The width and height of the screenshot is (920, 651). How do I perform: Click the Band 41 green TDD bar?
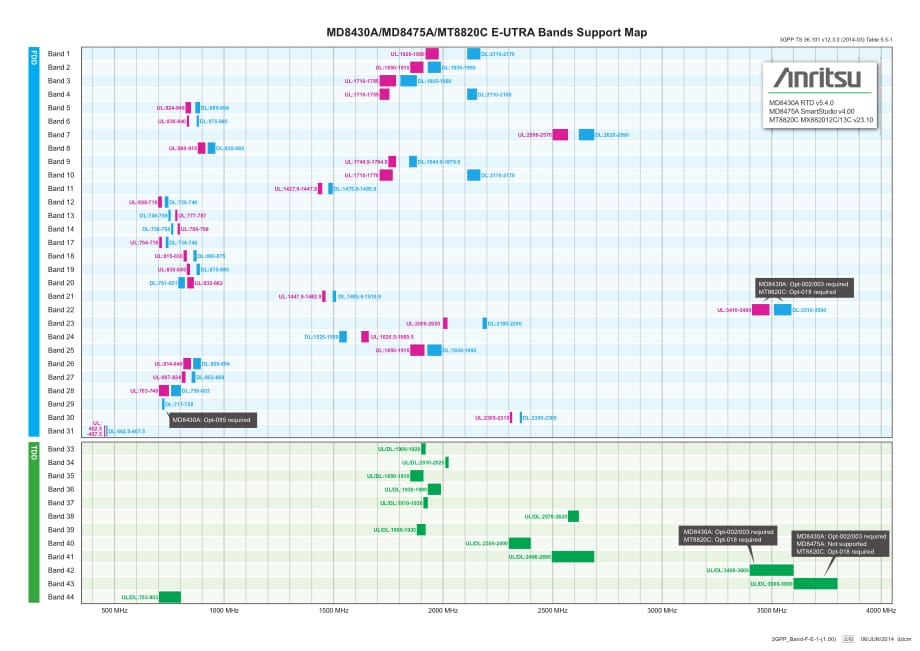point(573,557)
